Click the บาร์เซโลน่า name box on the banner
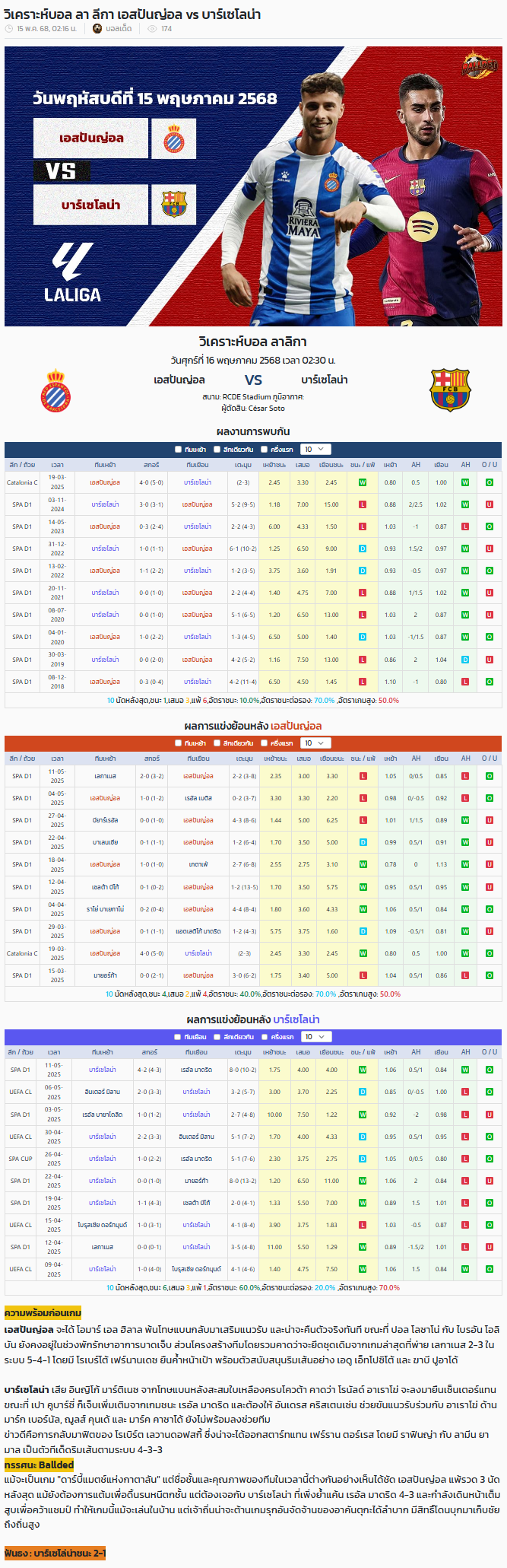 click(90, 205)
